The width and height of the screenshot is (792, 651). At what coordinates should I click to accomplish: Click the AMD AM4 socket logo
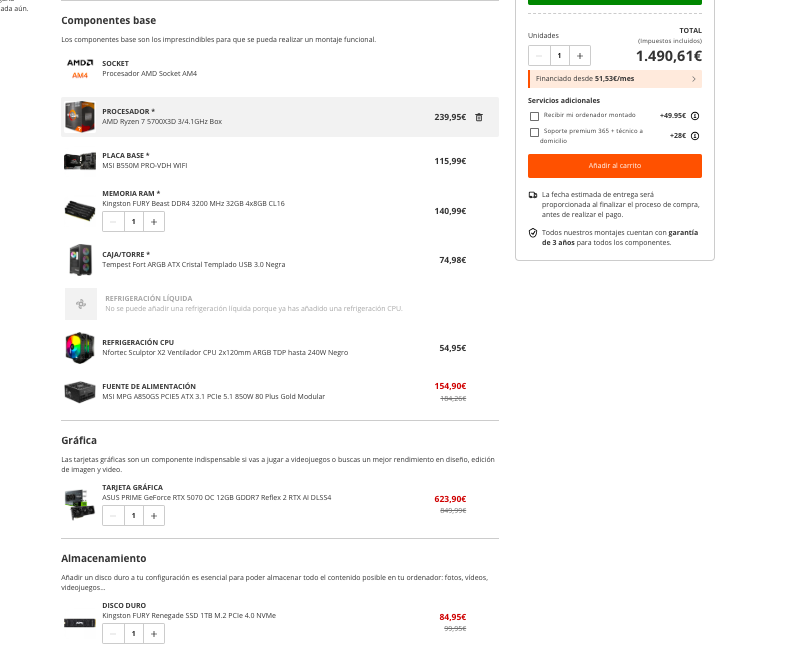coord(80,68)
